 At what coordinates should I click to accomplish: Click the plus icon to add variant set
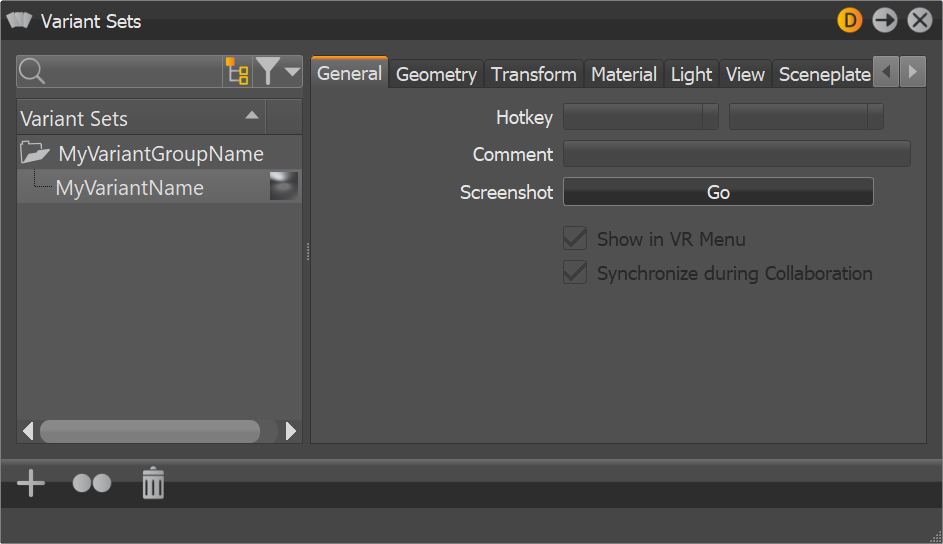coord(31,483)
